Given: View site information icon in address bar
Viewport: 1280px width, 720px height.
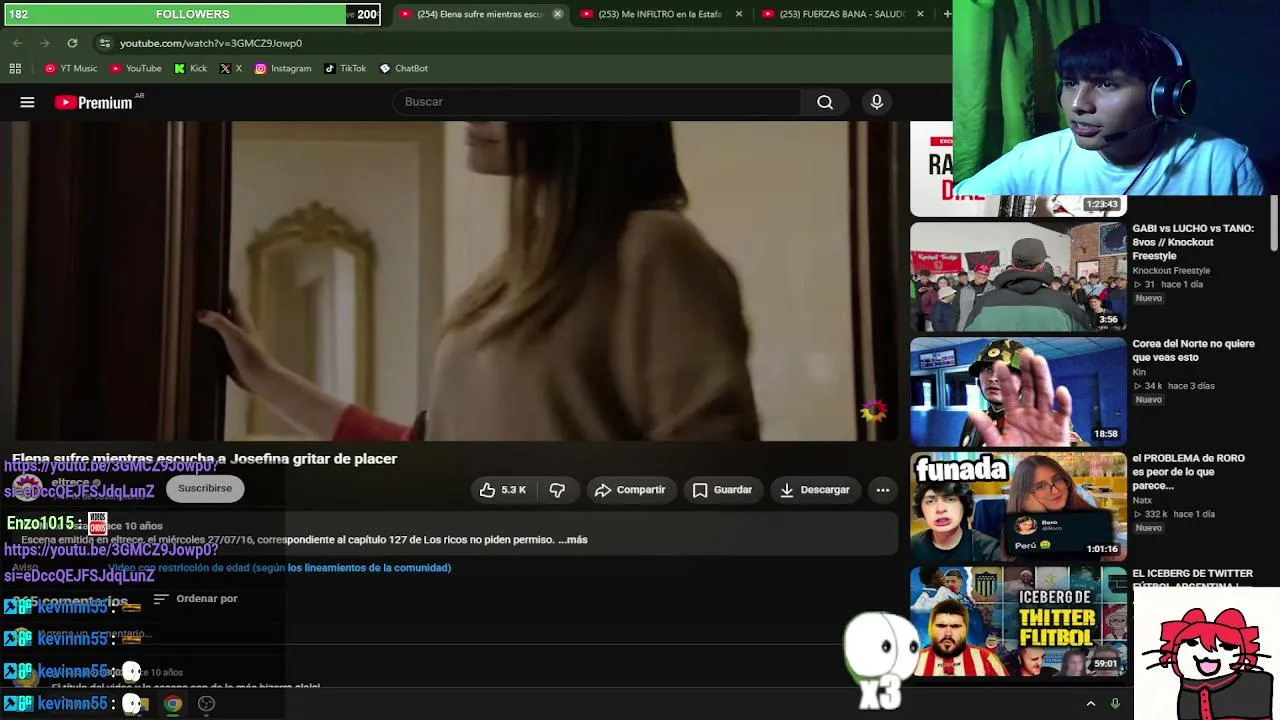Looking at the screenshot, I should click(104, 43).
